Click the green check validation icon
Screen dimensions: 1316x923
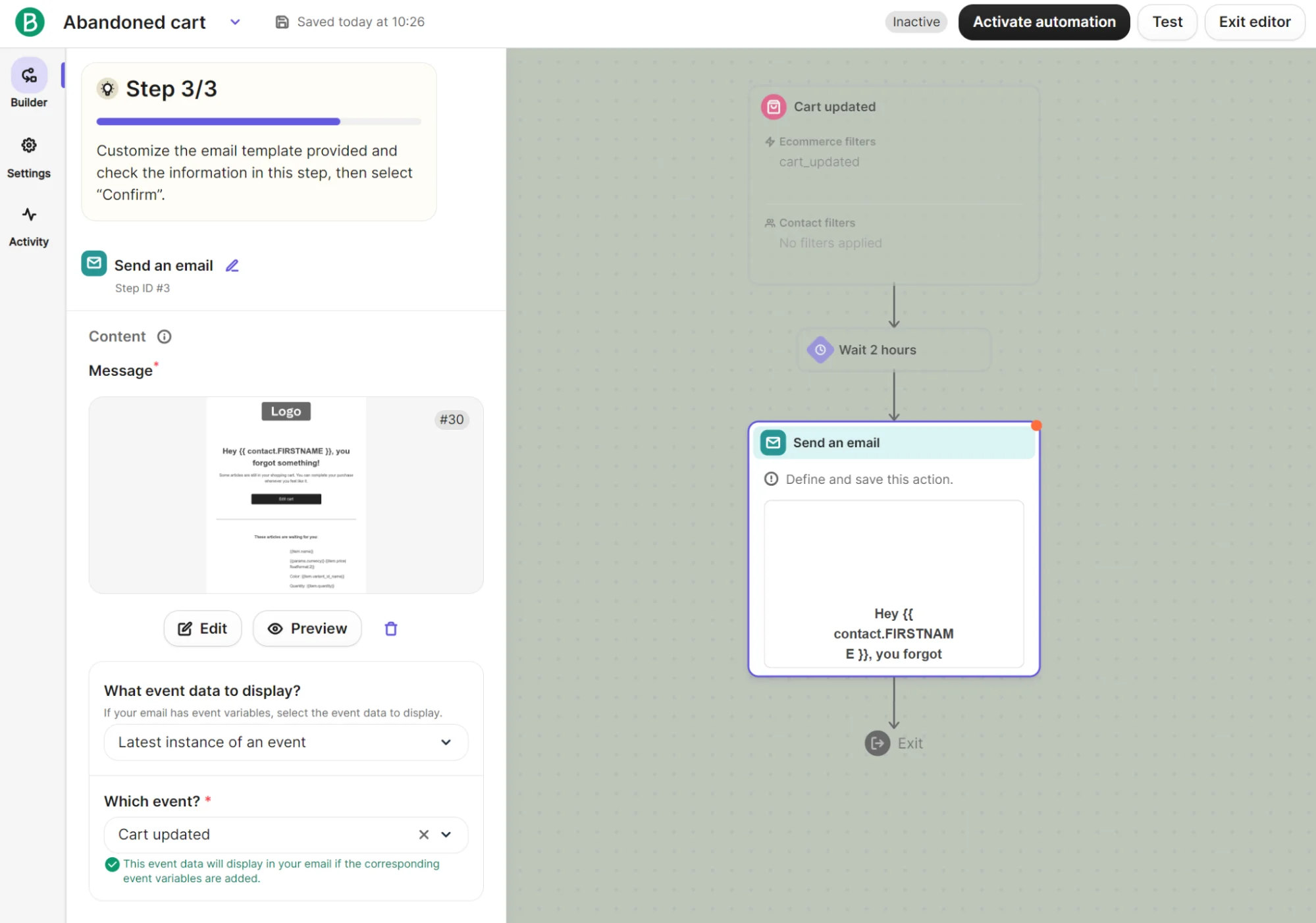click(113, 864)
